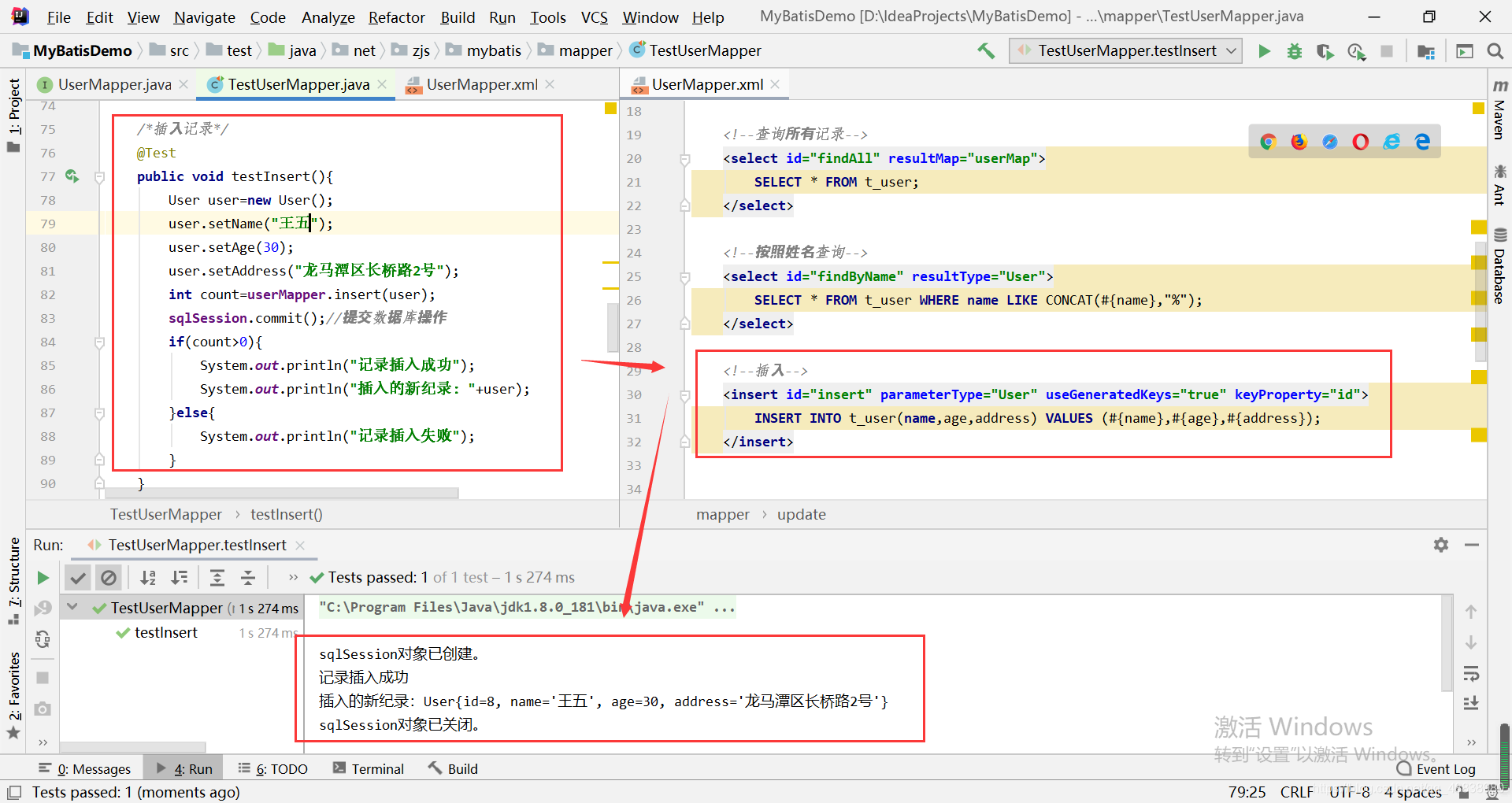Open the run configuration dropdown
The width and height of the screenshot is (1512, 803).
tap(1126, 51)
